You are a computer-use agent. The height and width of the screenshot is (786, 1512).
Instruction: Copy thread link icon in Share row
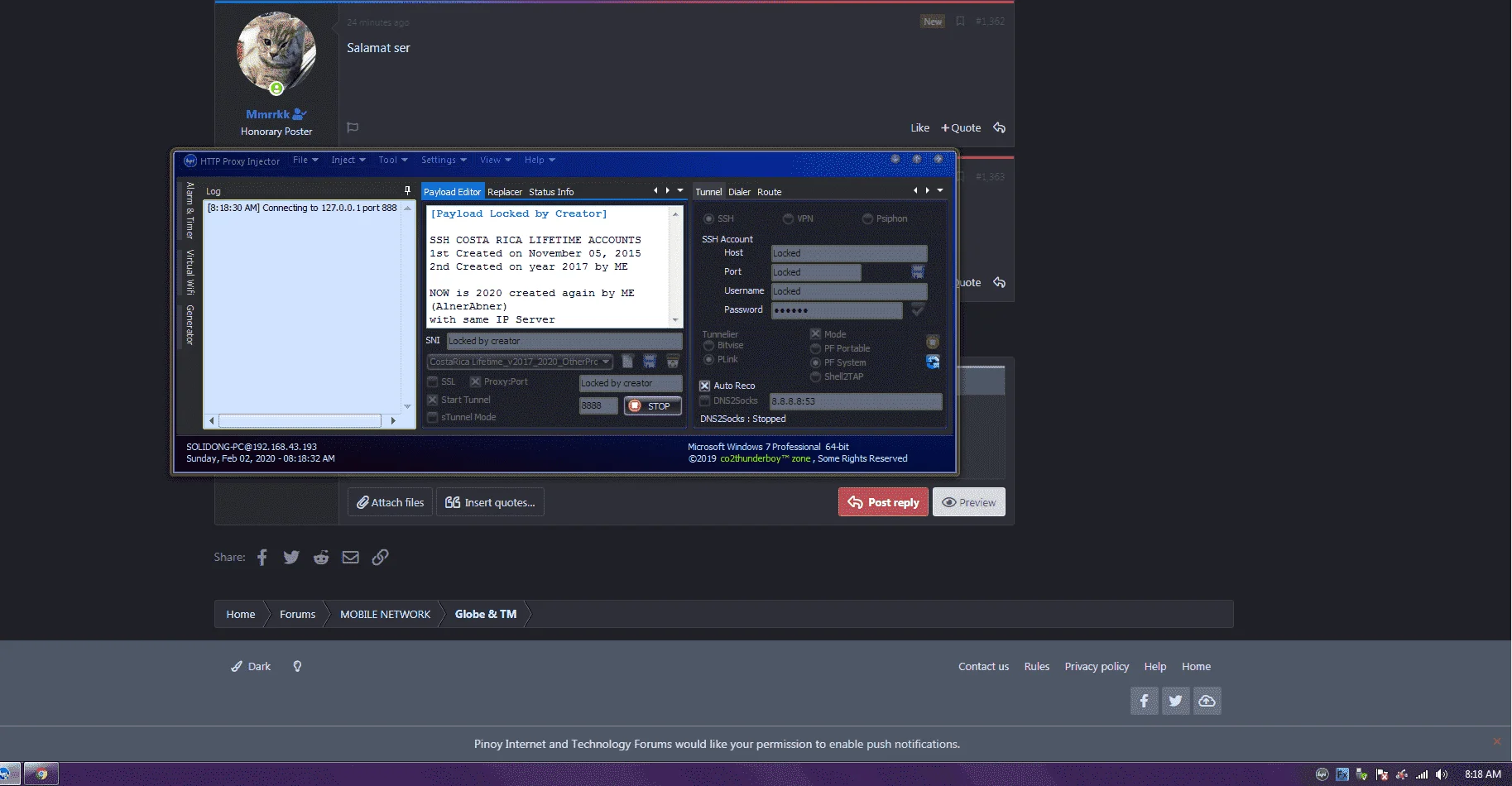(380, 557)
